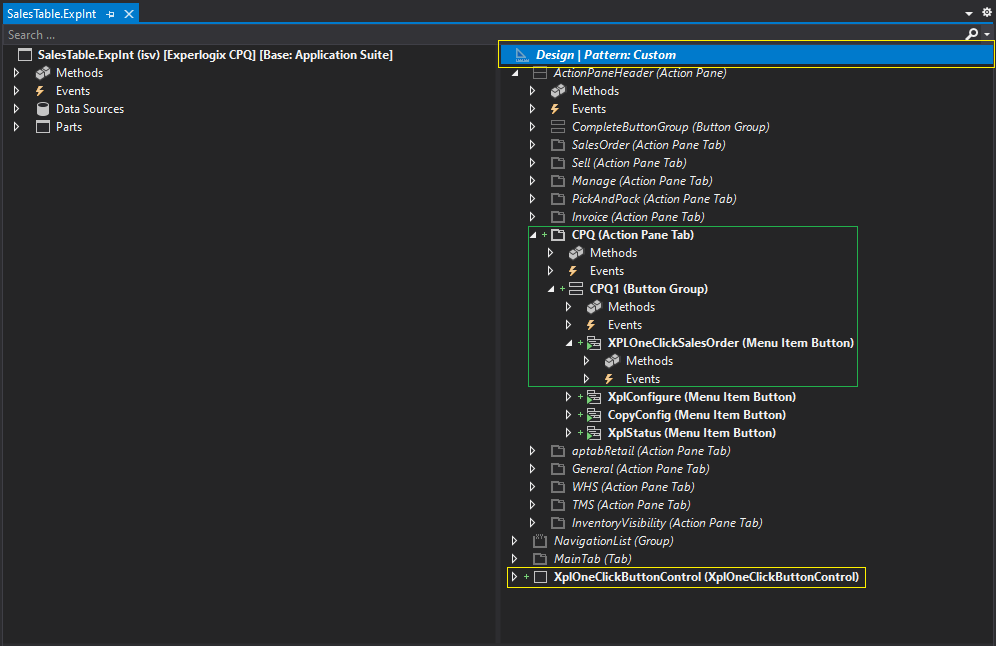Click the CPQ action pane tab icon
Screen dimensions: 996x646
558,235
